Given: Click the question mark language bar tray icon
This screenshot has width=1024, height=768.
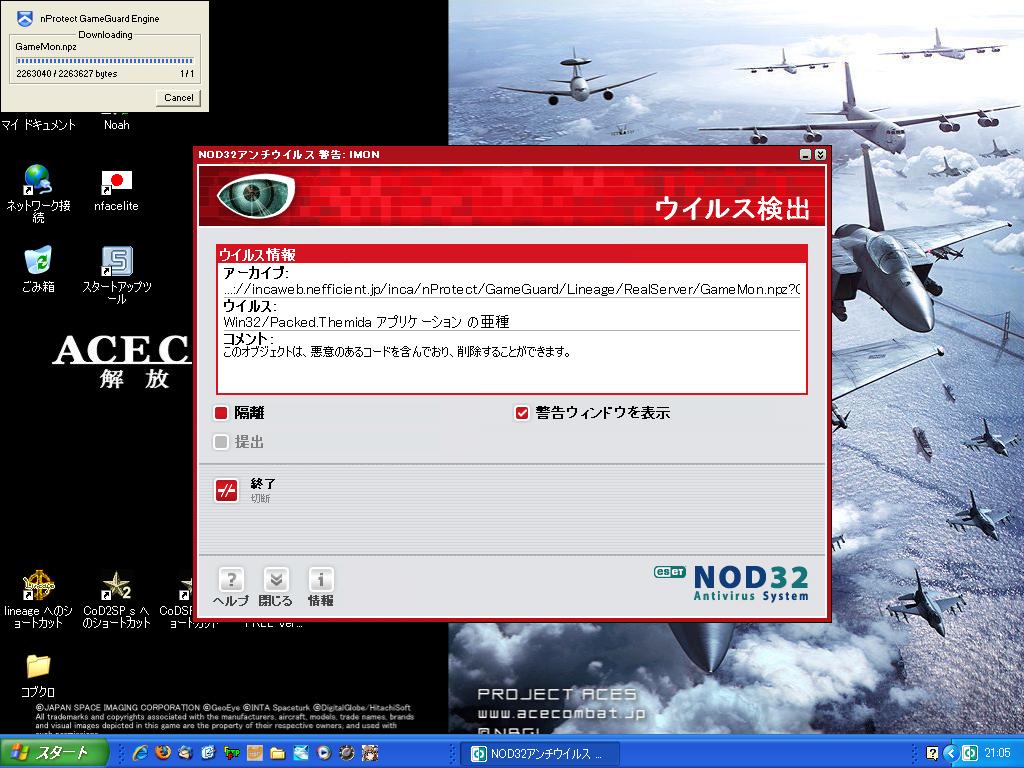Looking at the screenshot, I should (x=933, y=753).
